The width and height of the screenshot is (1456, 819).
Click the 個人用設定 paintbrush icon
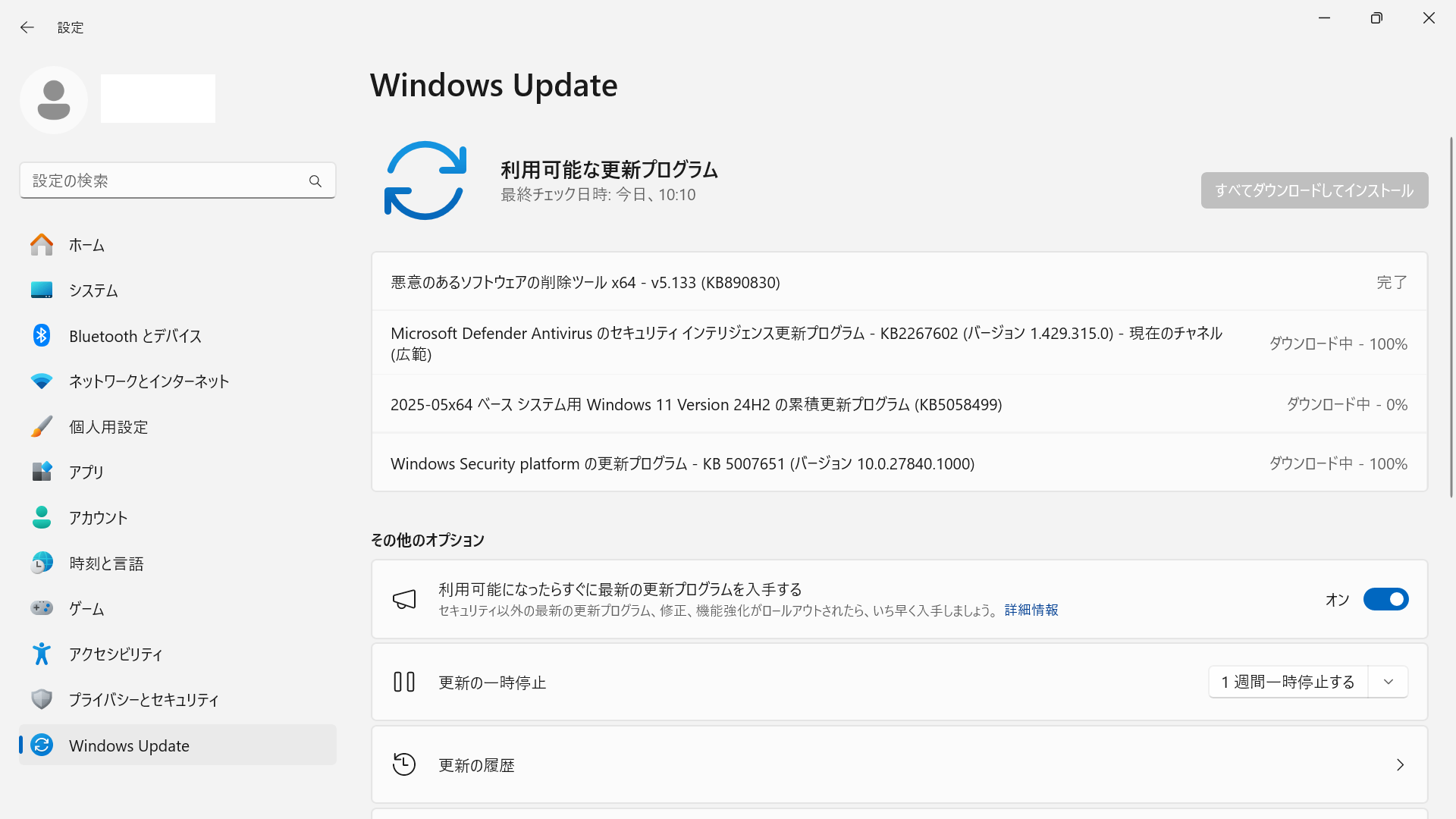(x=42, y=427)
